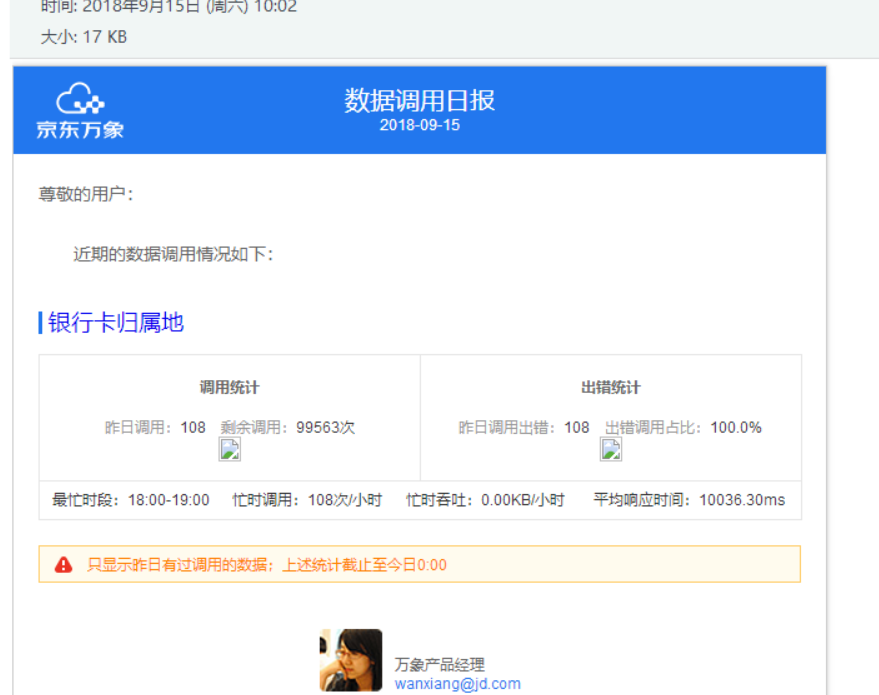
Task: Select the 数据调用日报 title
Action: point(419,100)
